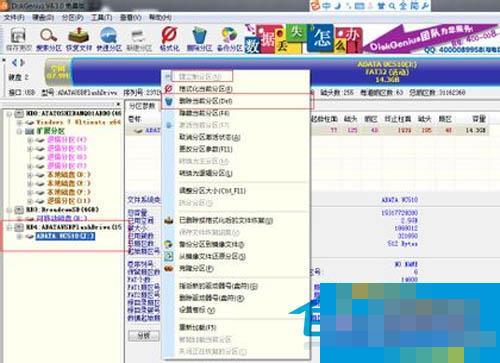Select Logical Partition (5) in tree
This screenshot has height=363, width=500.
click(x=67, y=148)
